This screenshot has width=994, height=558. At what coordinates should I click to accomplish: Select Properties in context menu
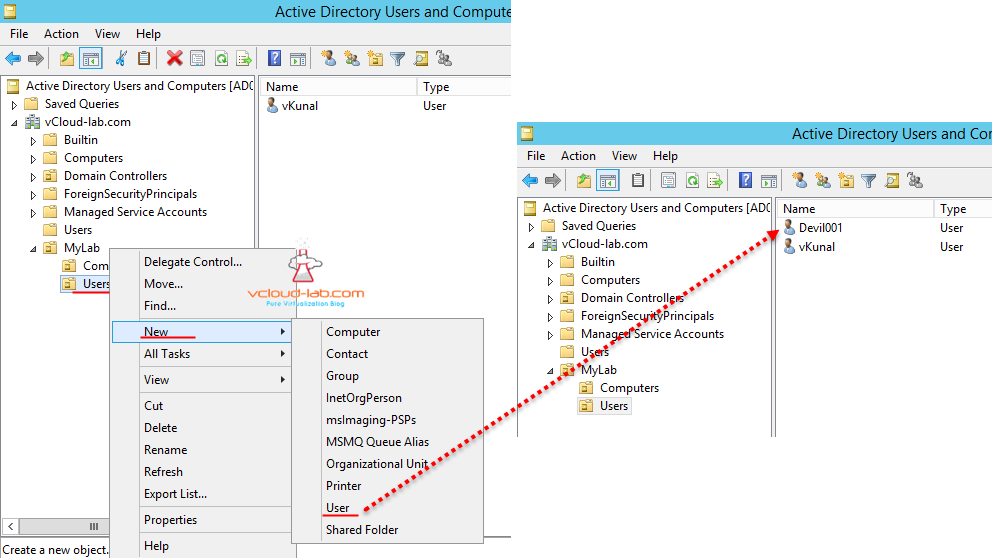(x=171, y=520)
